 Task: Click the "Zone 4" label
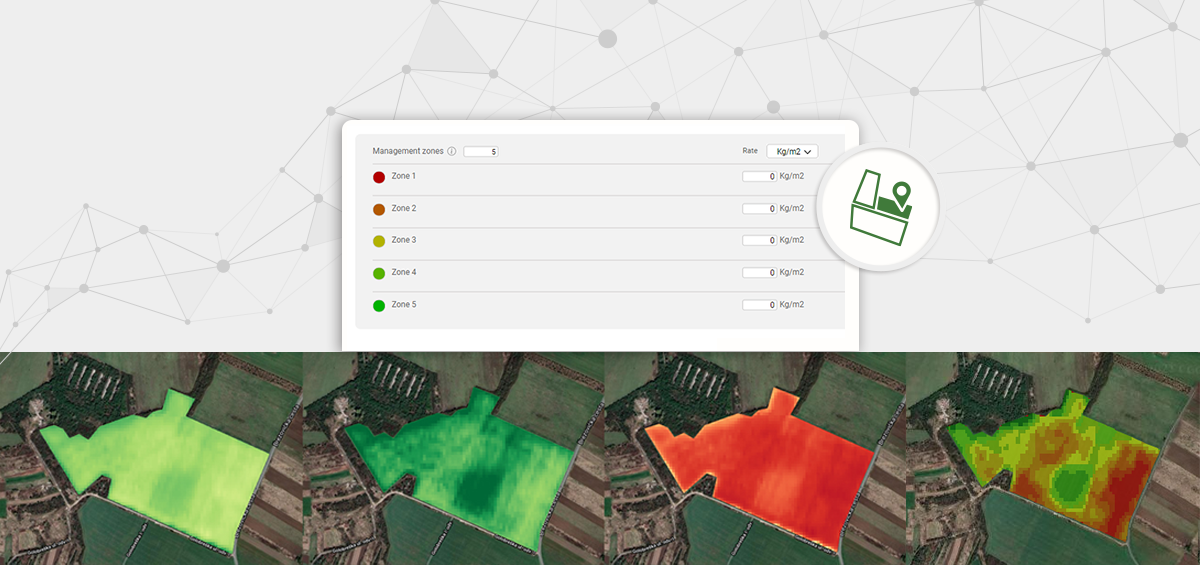404,272
